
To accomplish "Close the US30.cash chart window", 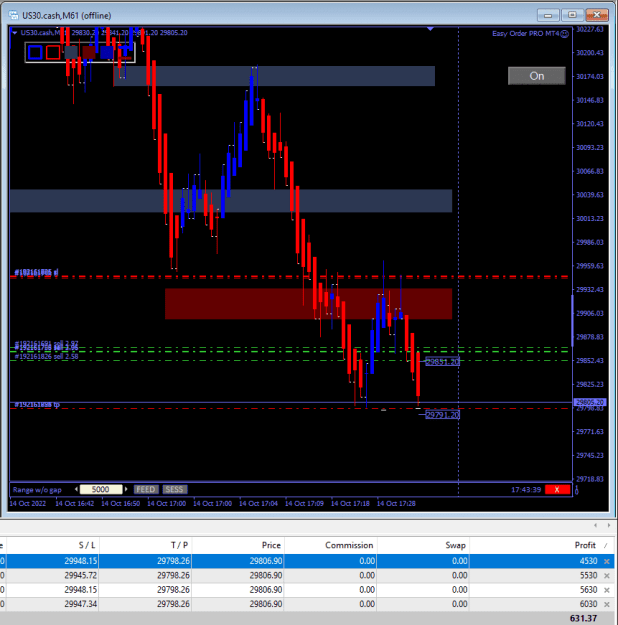I will pos(597,15).
